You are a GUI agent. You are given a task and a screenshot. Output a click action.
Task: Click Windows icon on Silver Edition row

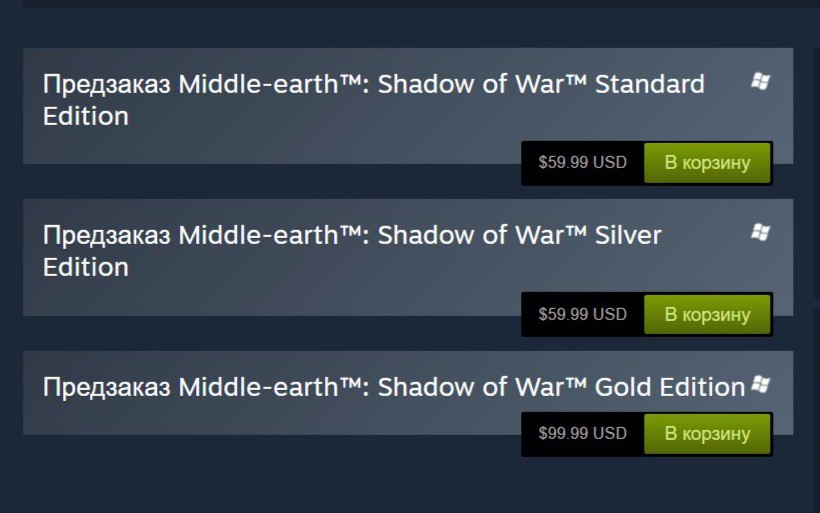(760, 232)
